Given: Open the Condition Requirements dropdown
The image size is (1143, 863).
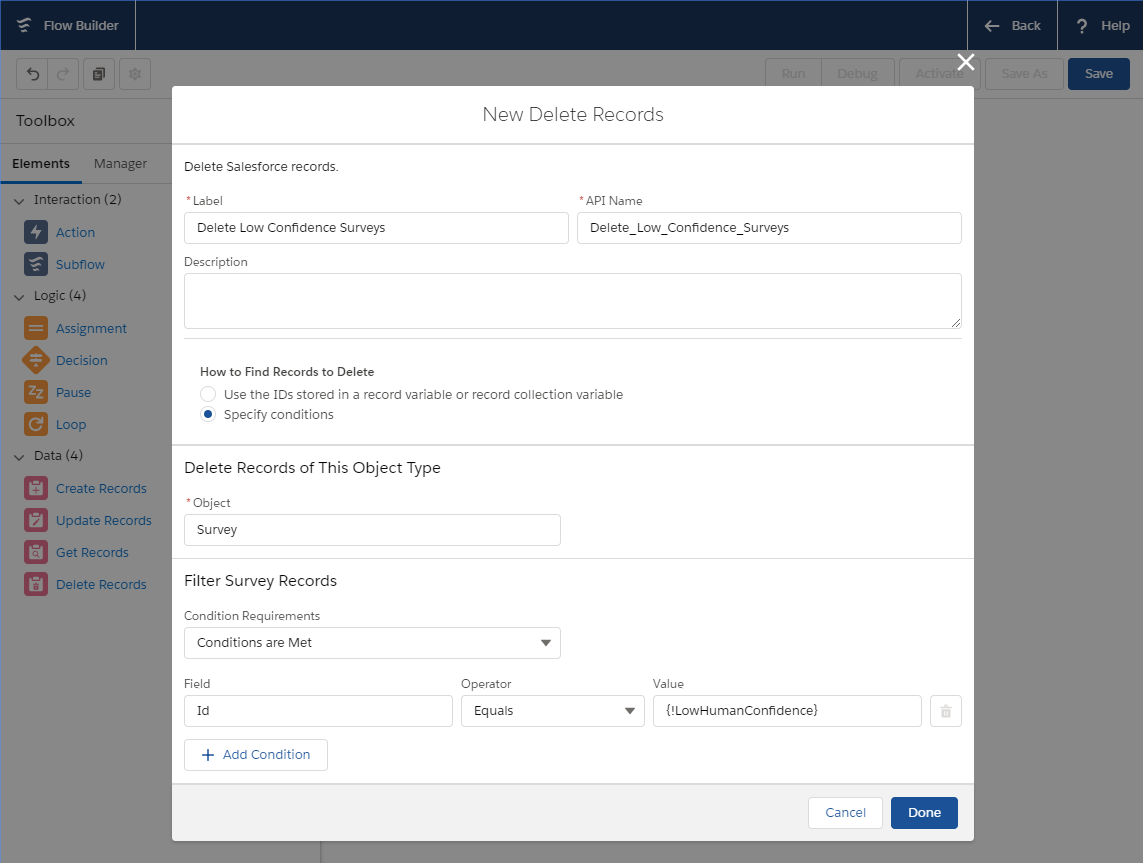Looking at the screenshot, I should pos(372,643).
